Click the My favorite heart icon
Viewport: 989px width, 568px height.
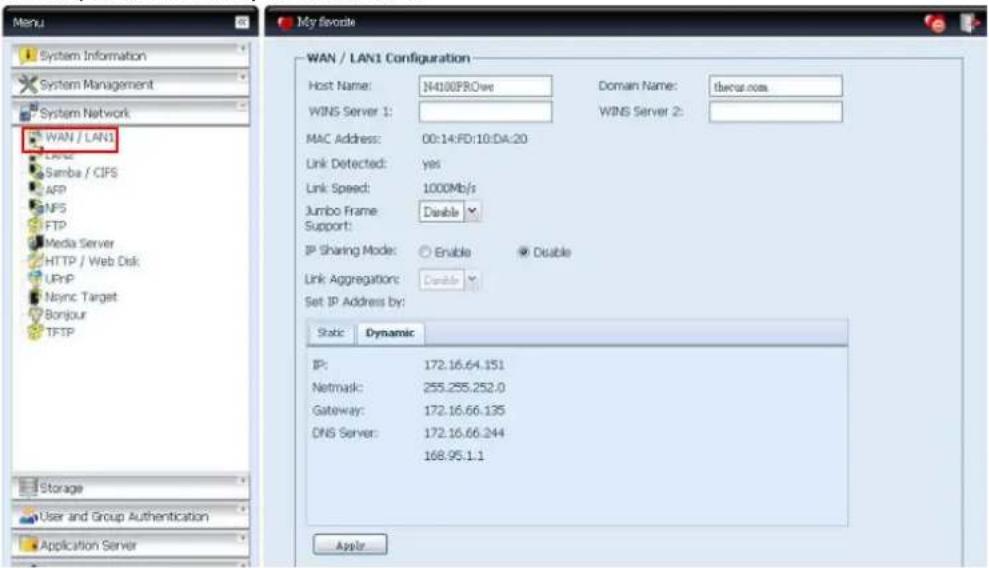click(x=285, y=23)
